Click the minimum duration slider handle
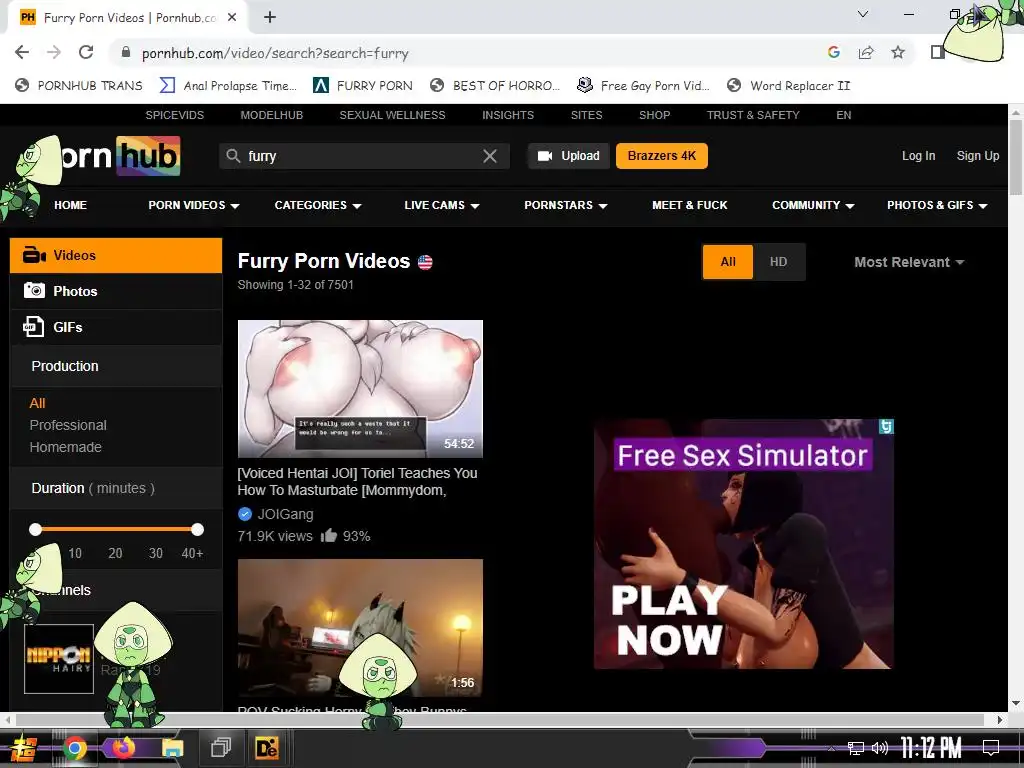Screen dimensions: 1024x768 click(35, 529)
